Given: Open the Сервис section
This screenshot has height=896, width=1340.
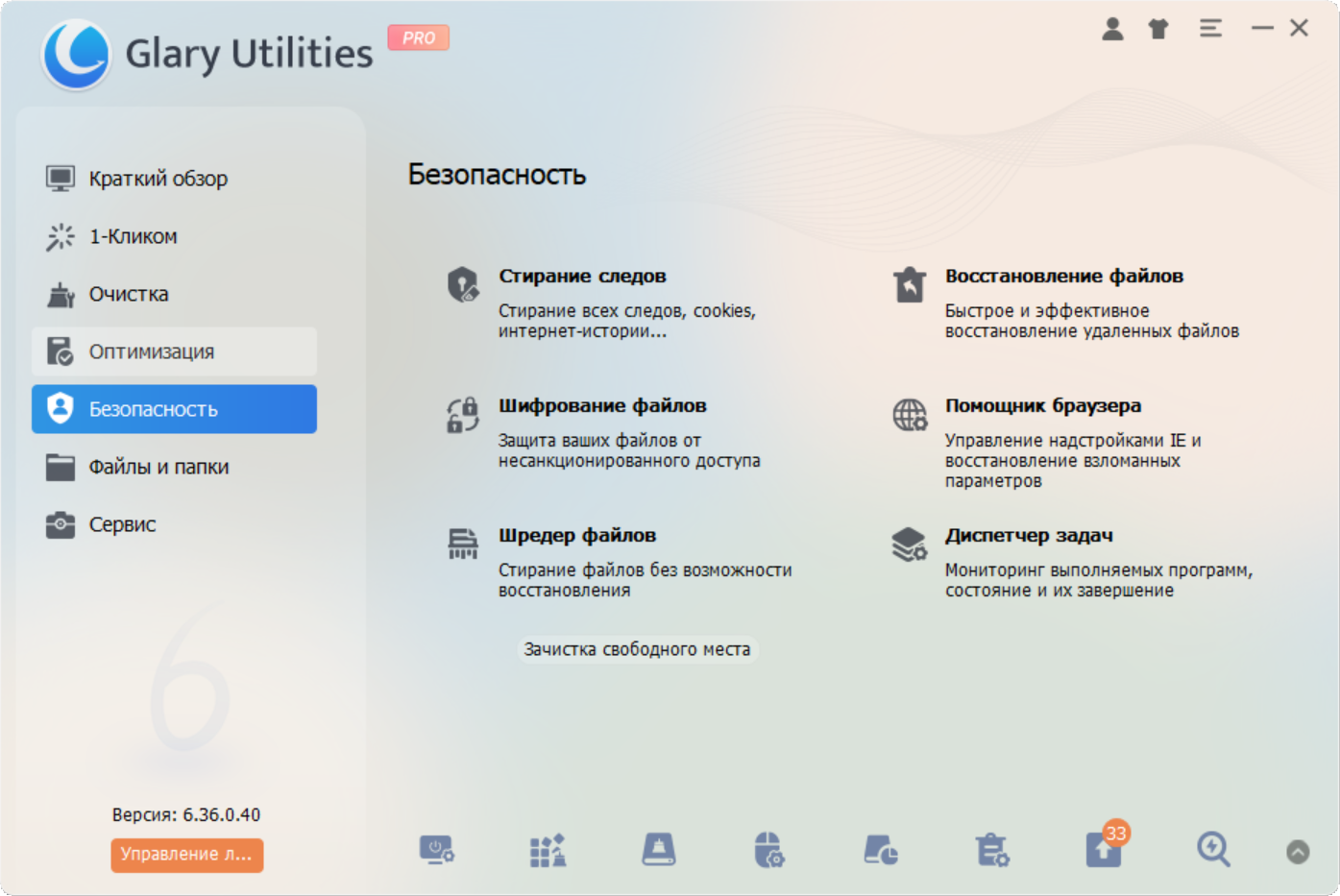Looking at the screenshot, I should pyautogui.click(x=174, y=524).
